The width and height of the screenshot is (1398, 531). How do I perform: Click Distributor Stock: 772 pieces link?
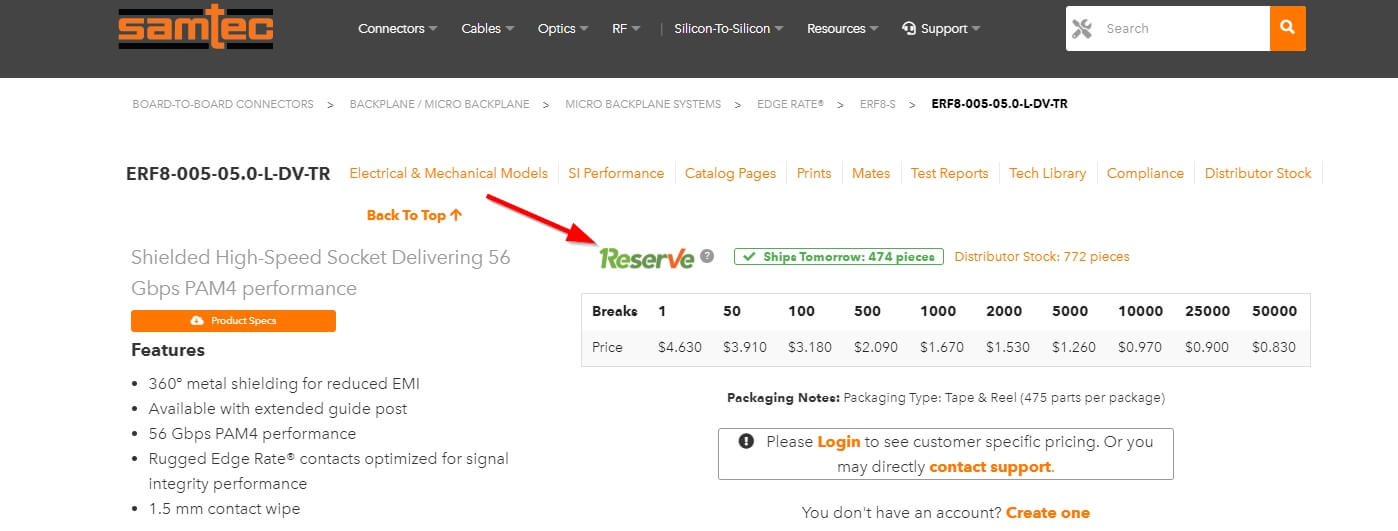(x=1042, y=257)
